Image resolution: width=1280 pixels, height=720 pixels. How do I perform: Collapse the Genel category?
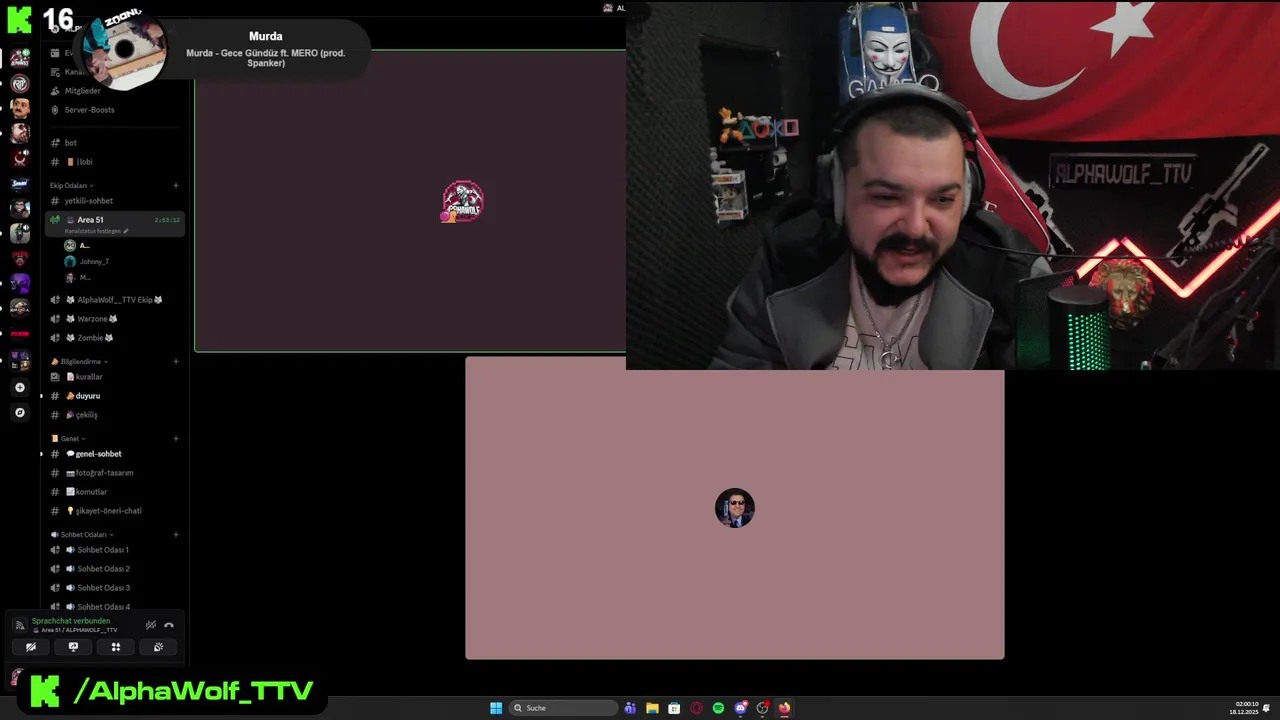coord(68,438)
